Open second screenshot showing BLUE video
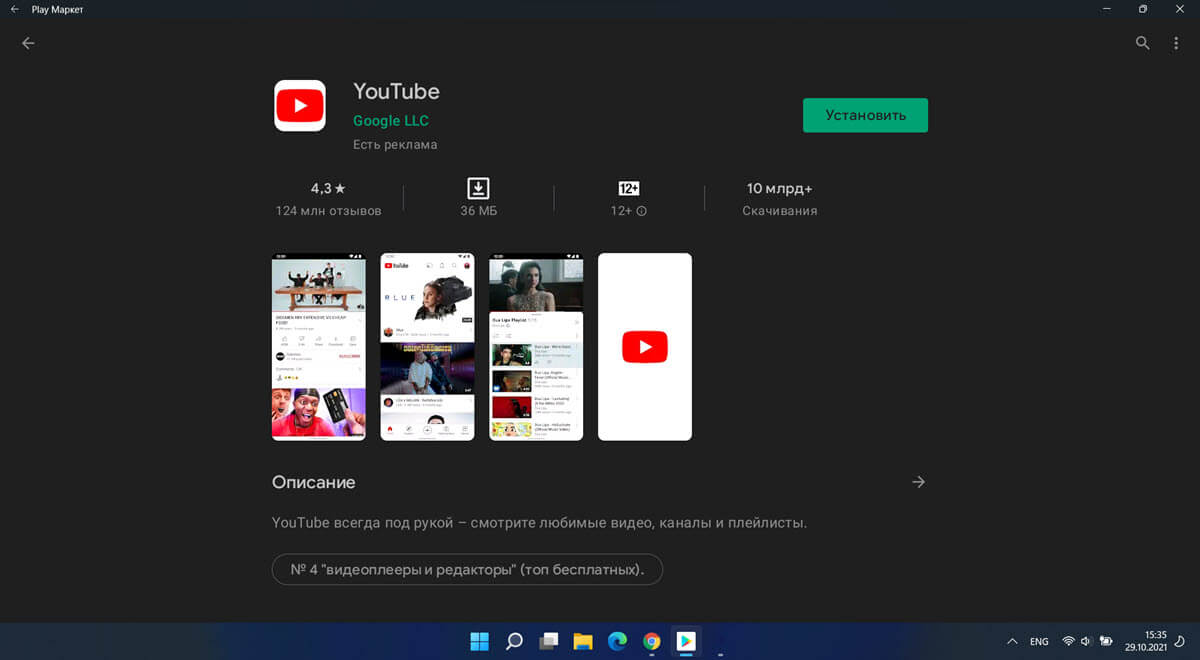1200x660 pixels. [x=427, y=346]
